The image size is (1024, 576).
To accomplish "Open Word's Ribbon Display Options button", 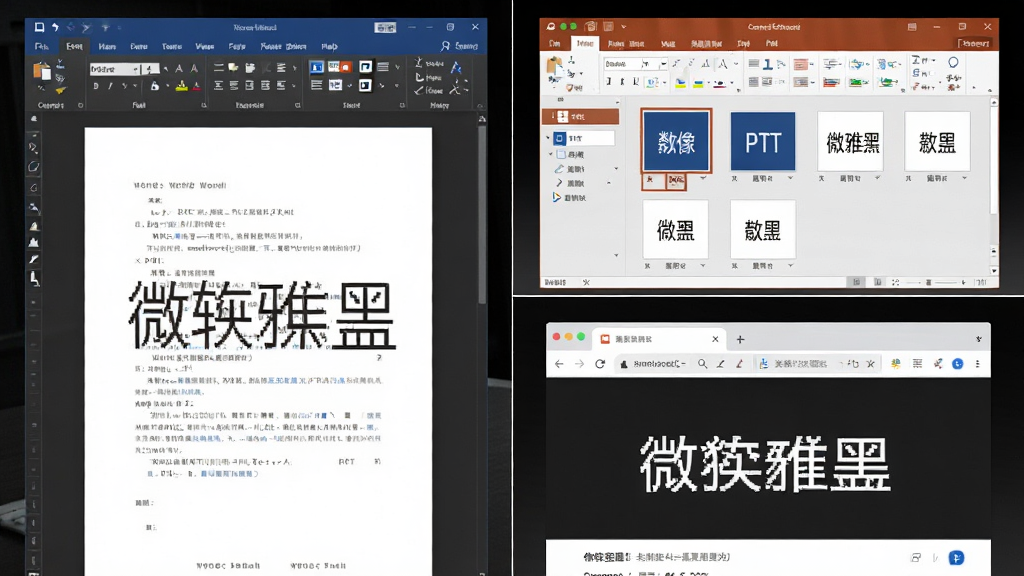I will [x=385, y=27].
